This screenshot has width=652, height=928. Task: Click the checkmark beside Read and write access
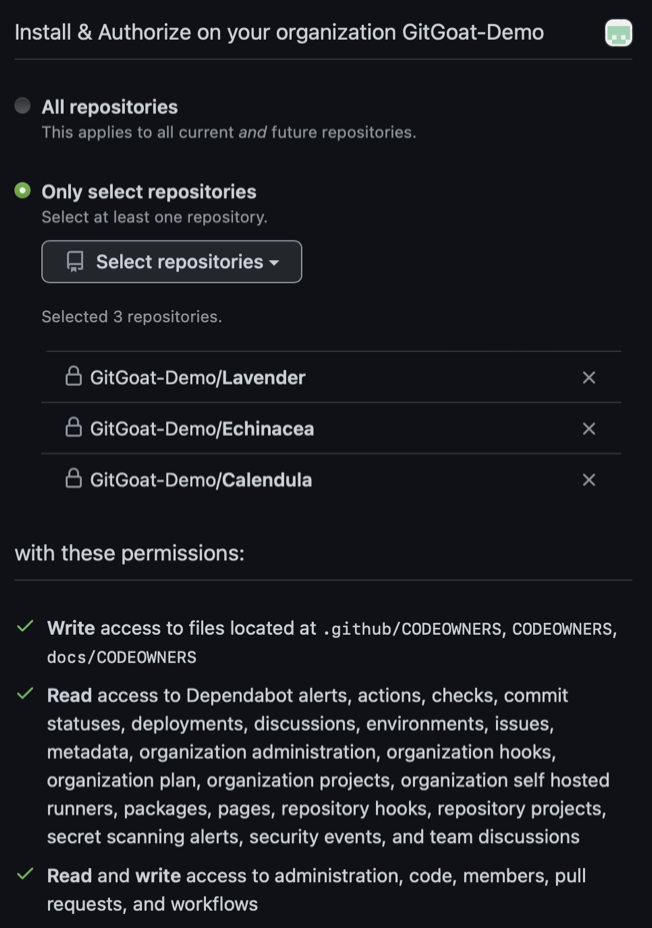tap(25, 875)
